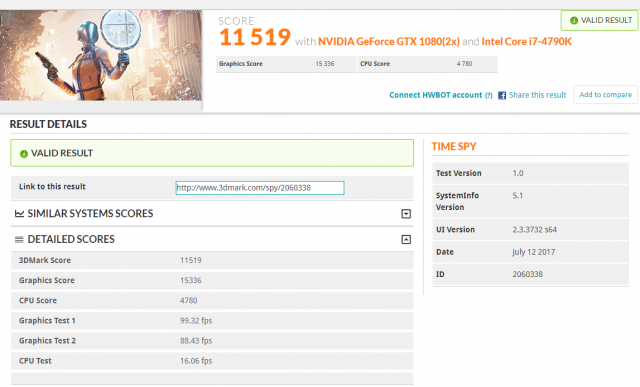Click the green info icon in top VALID RESULT badge
This screenshot has height=387, width=640.
574,20
